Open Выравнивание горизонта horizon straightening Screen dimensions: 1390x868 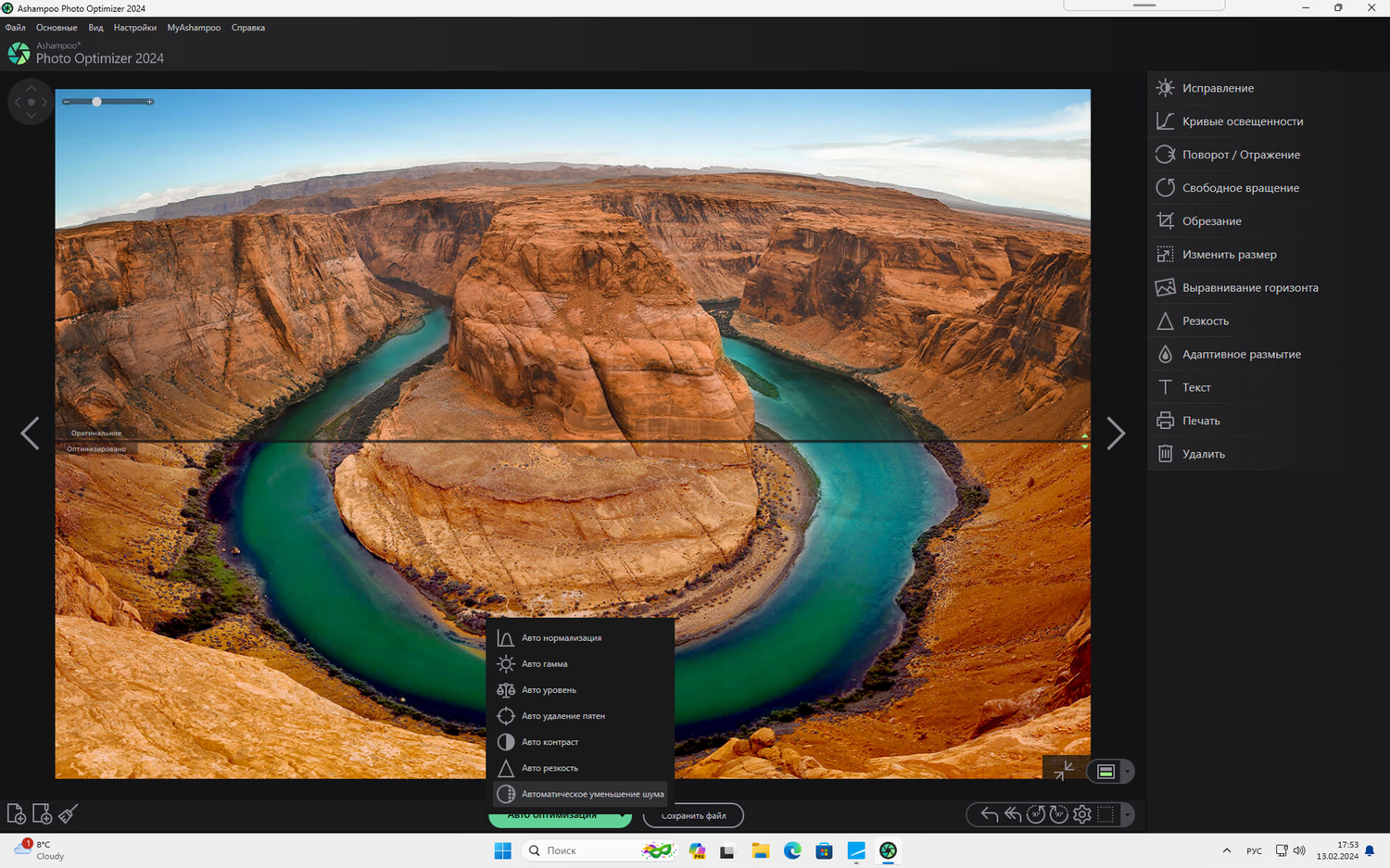coord(1249,288)
